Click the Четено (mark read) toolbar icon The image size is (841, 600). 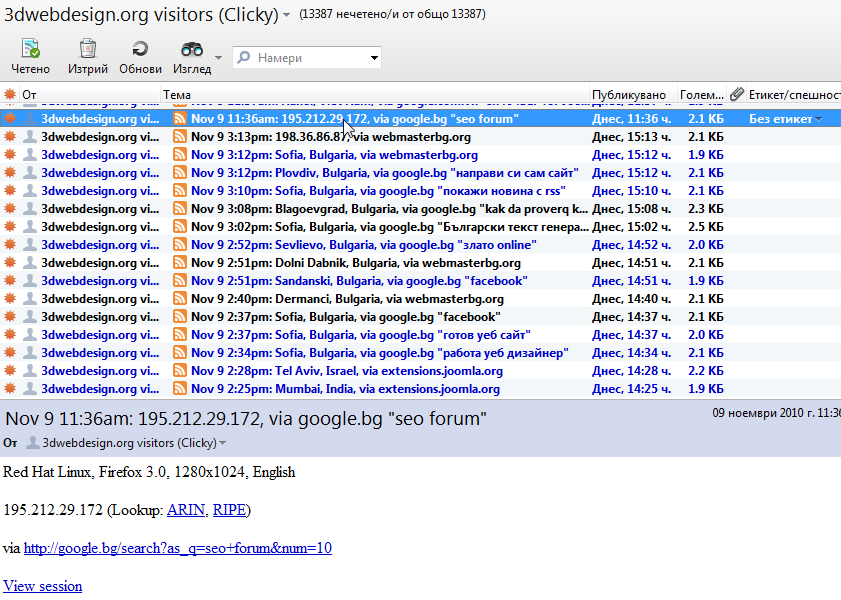(30, 48)
